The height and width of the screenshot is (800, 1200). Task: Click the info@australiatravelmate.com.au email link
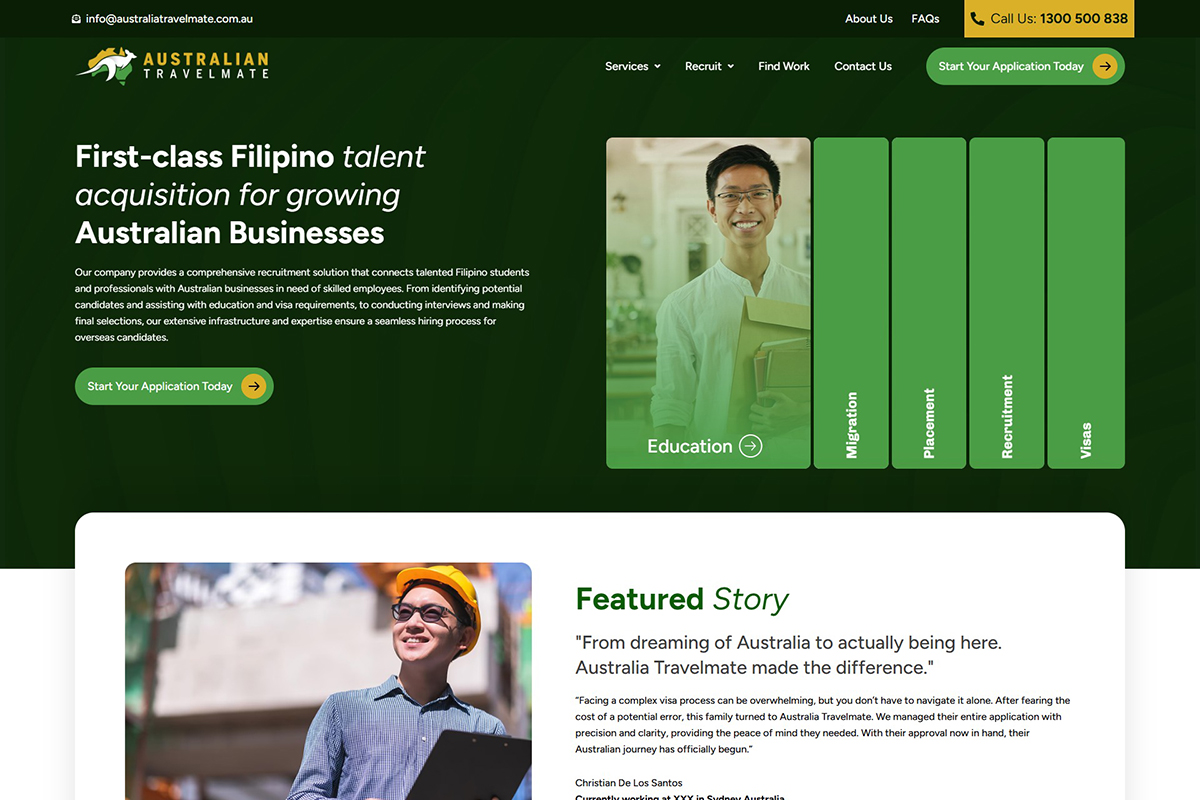click(169, 19)
